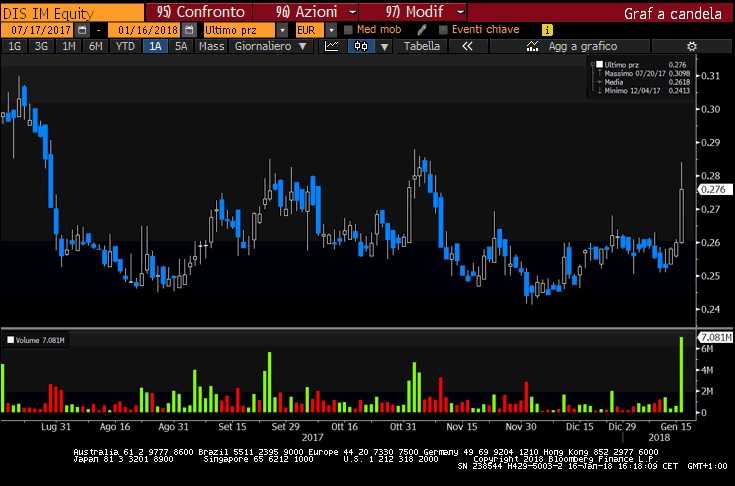Click the 0.31 price axis label
Viewport: 735px width, 486px height.
click(x=710, y=75)
